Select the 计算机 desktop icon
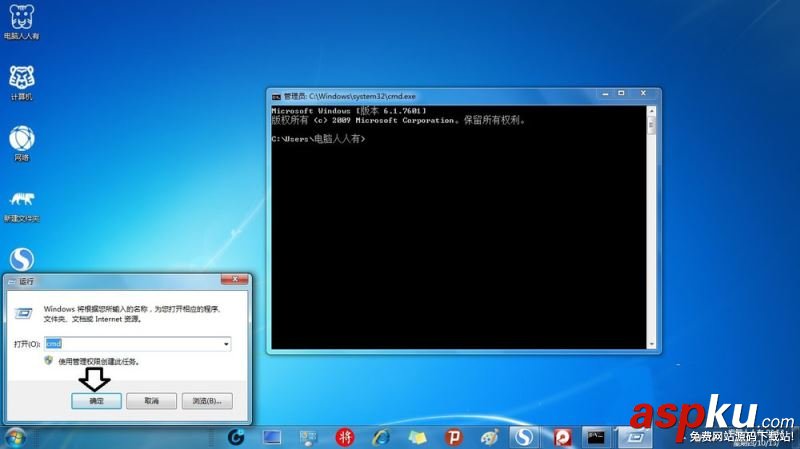Screen dimensions: 800x449 tap(21, 83)
